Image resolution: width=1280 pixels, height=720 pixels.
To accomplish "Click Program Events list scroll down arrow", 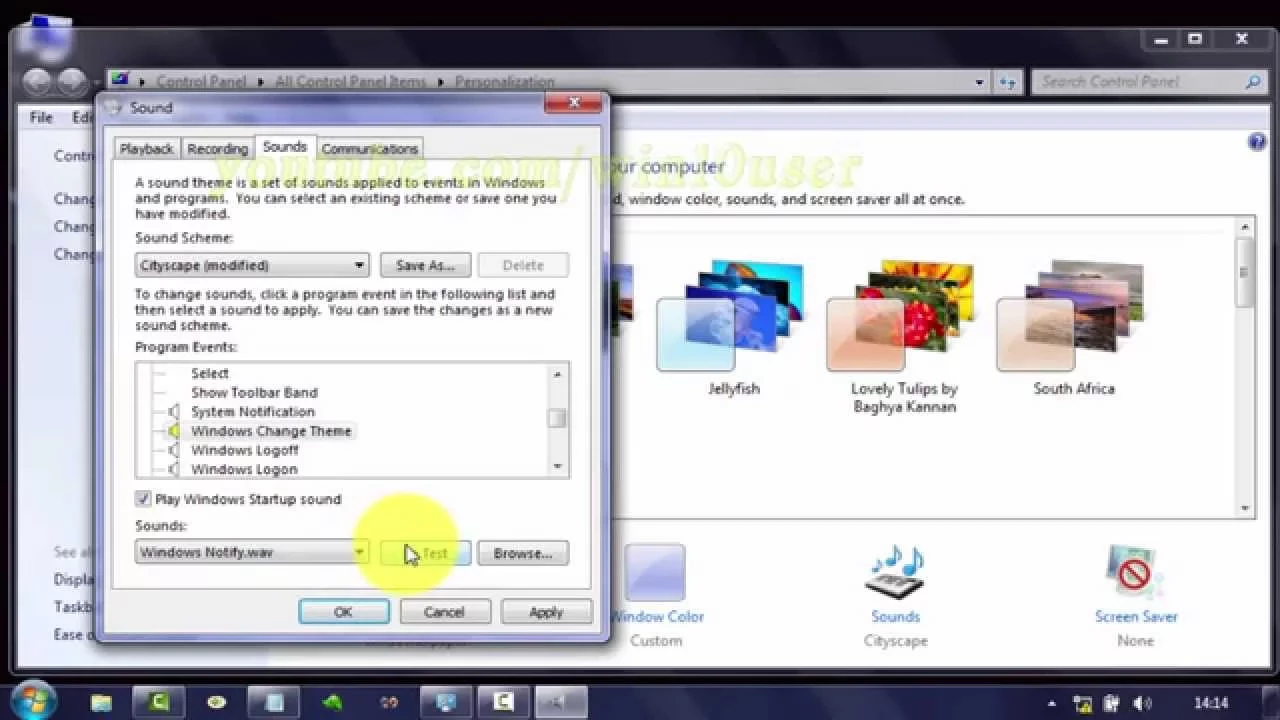I will click(557, 466).
